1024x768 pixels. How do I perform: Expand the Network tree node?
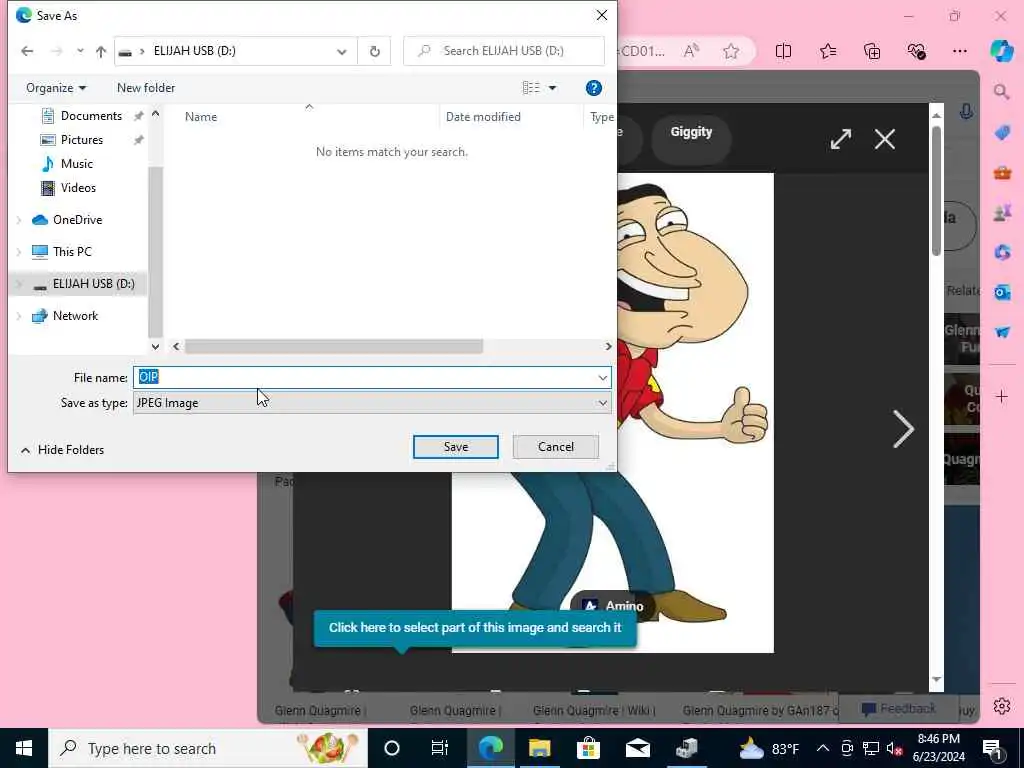(19, 316)
